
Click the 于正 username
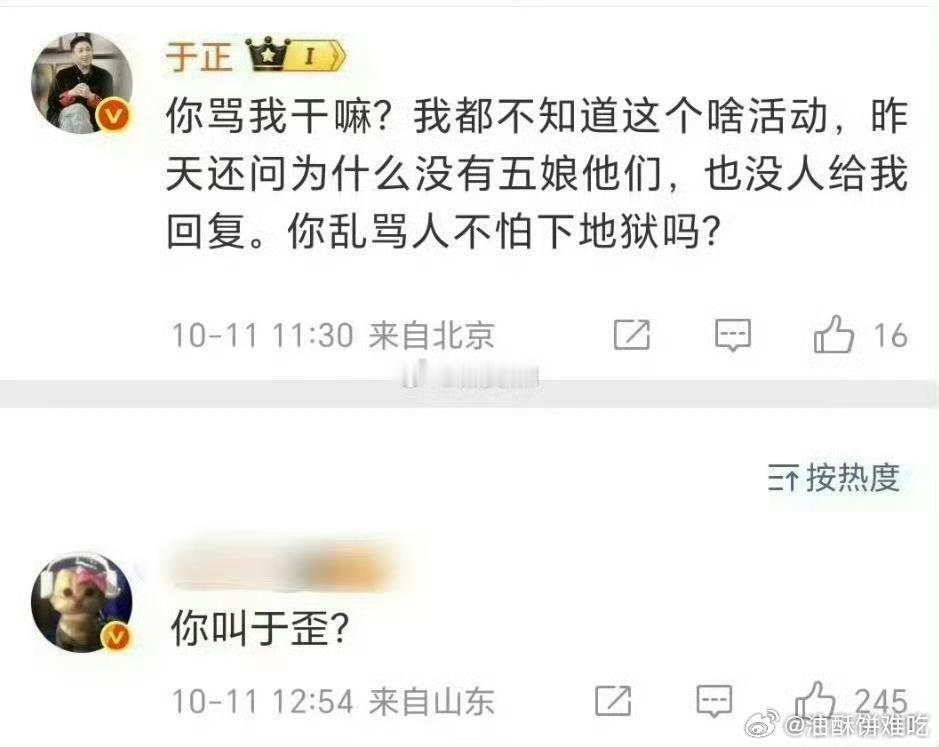(199, 56)
